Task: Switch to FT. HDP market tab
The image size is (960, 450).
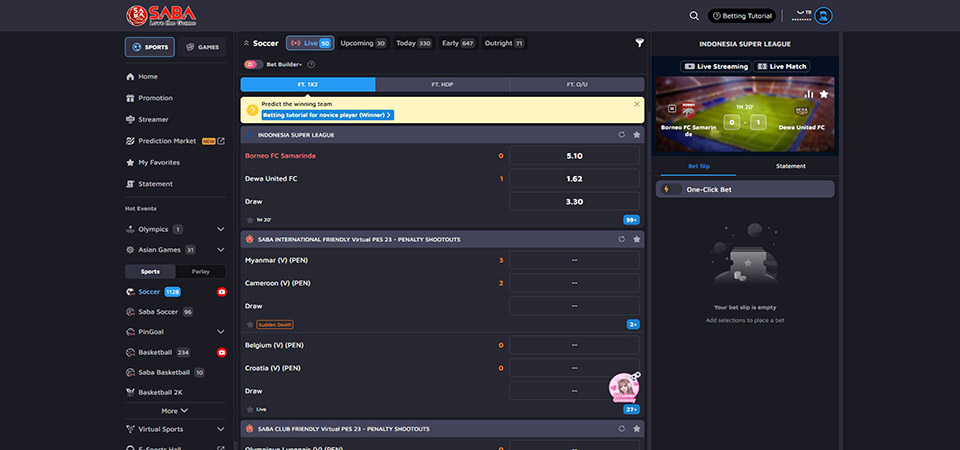Action: point(442,84)
